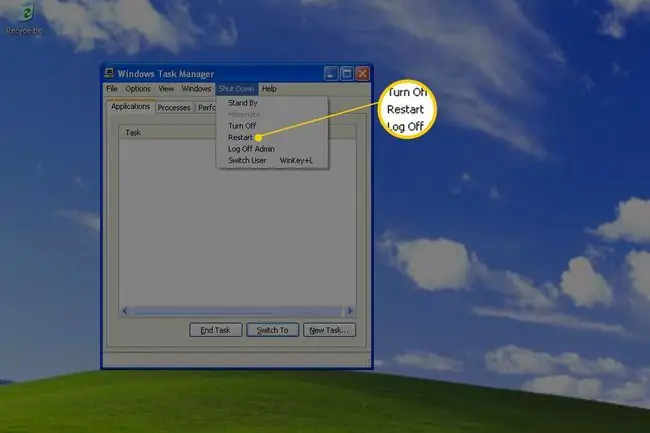Select the disabled Hibernate entry in the Shut Down menu
The height and width of the screenshot is (433, 650).
272,114
